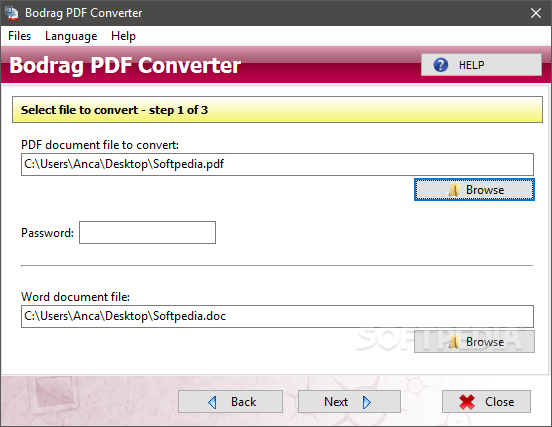552x427 pixels.
Task: Click the 'Select file to convert - step 1 of 3' banner
Action: tap(277, 109)
